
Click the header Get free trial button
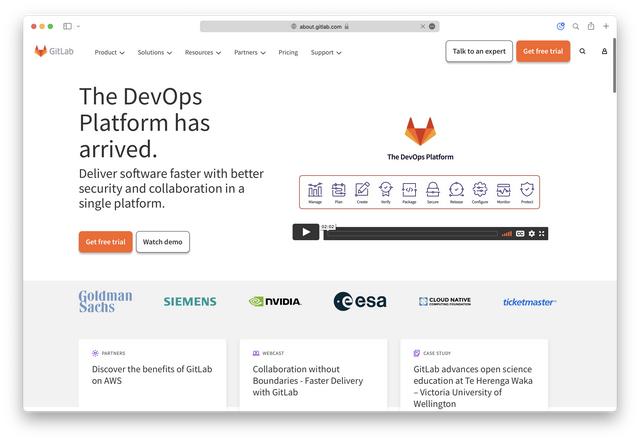click(x=543, y=51)
